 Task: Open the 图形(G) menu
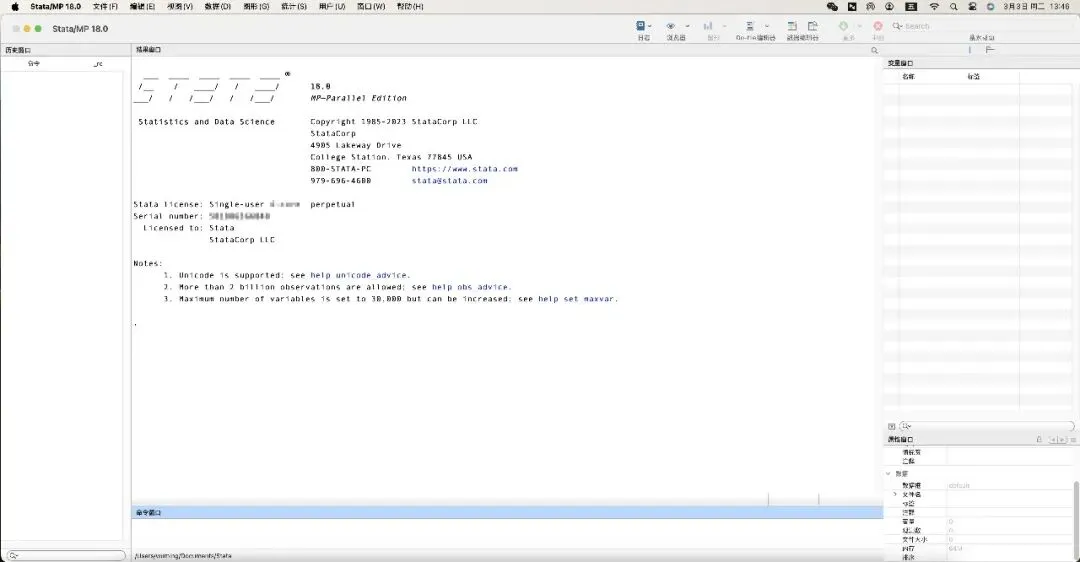click(256, 6)
